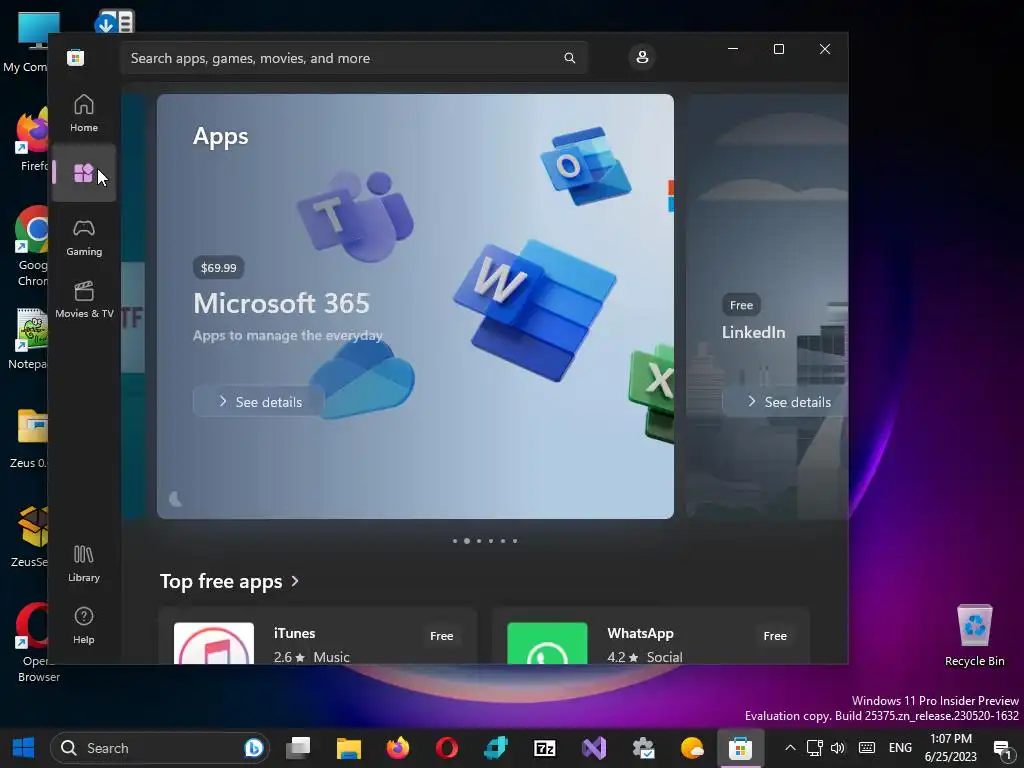Open Task View on taskbar
This screenshot has height=768, width=1024.
point(298,748)
